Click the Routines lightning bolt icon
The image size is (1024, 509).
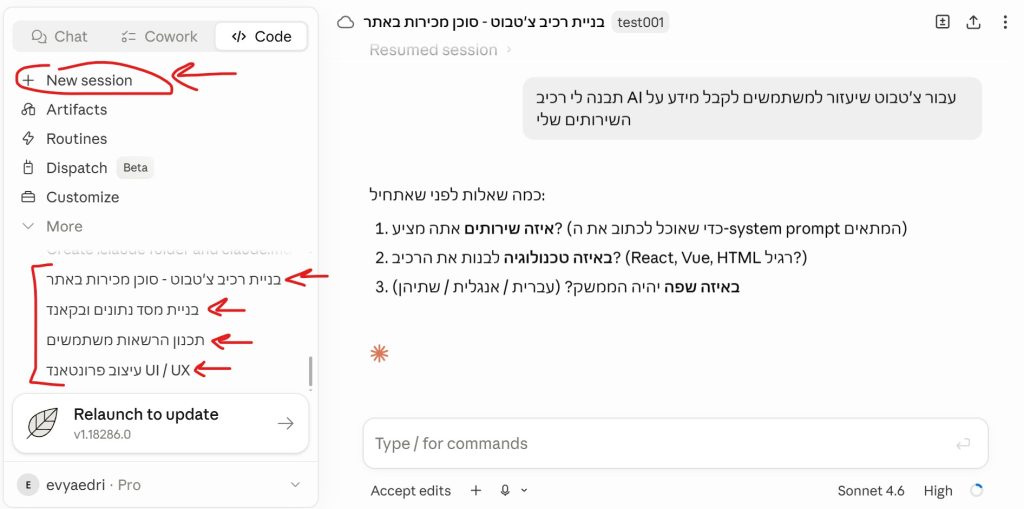(x=28, y=139)
